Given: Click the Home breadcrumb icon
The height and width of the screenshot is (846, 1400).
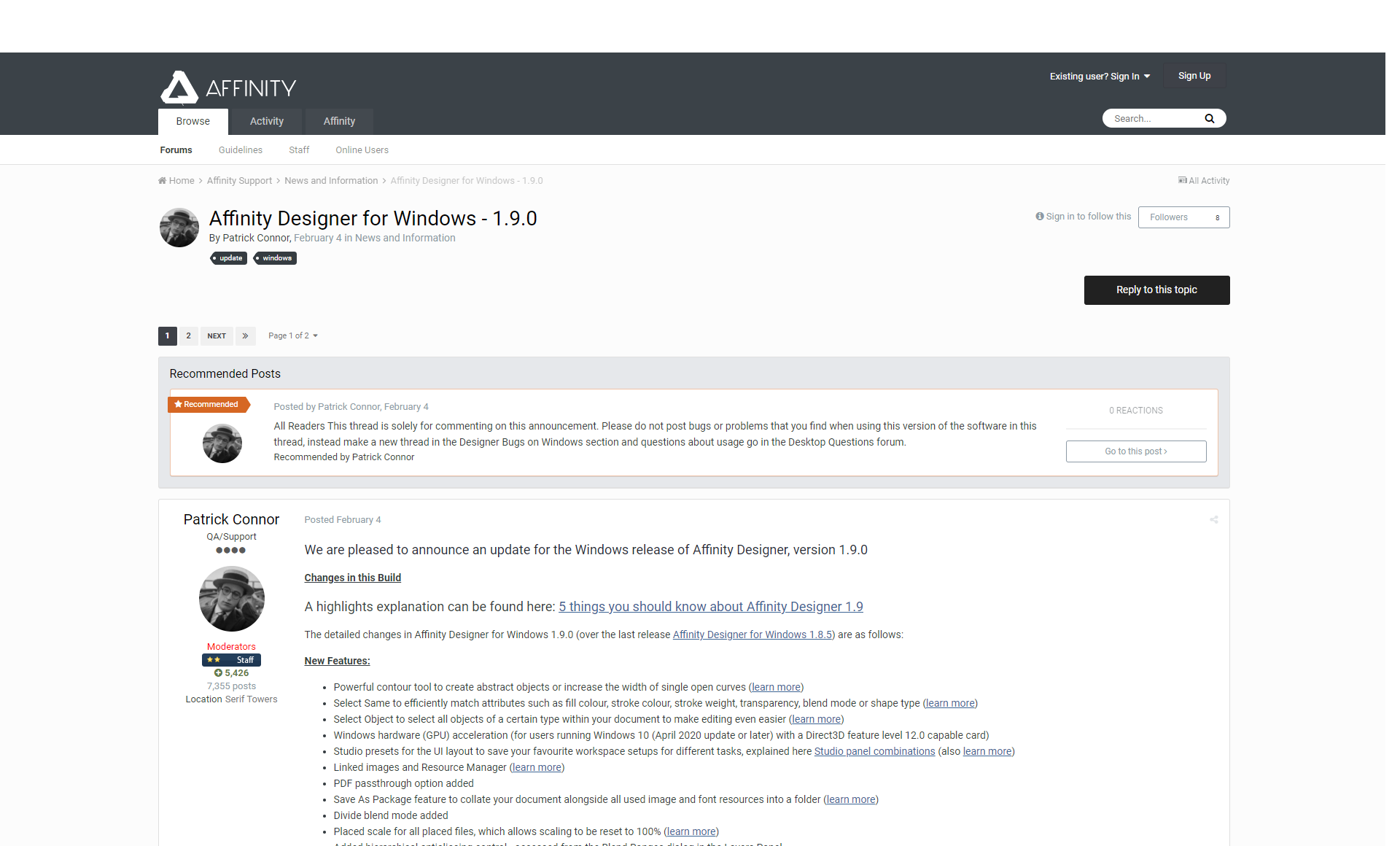Looking at the screenshot, I should click(162, 181).
